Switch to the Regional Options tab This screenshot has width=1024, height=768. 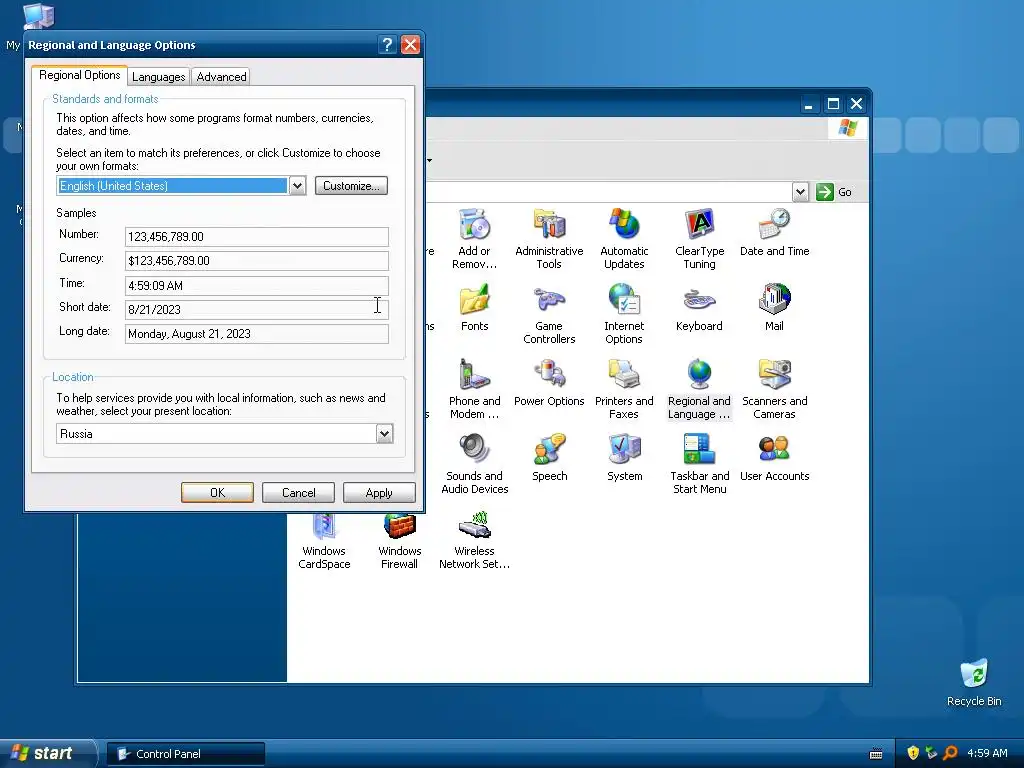point(80,75)
